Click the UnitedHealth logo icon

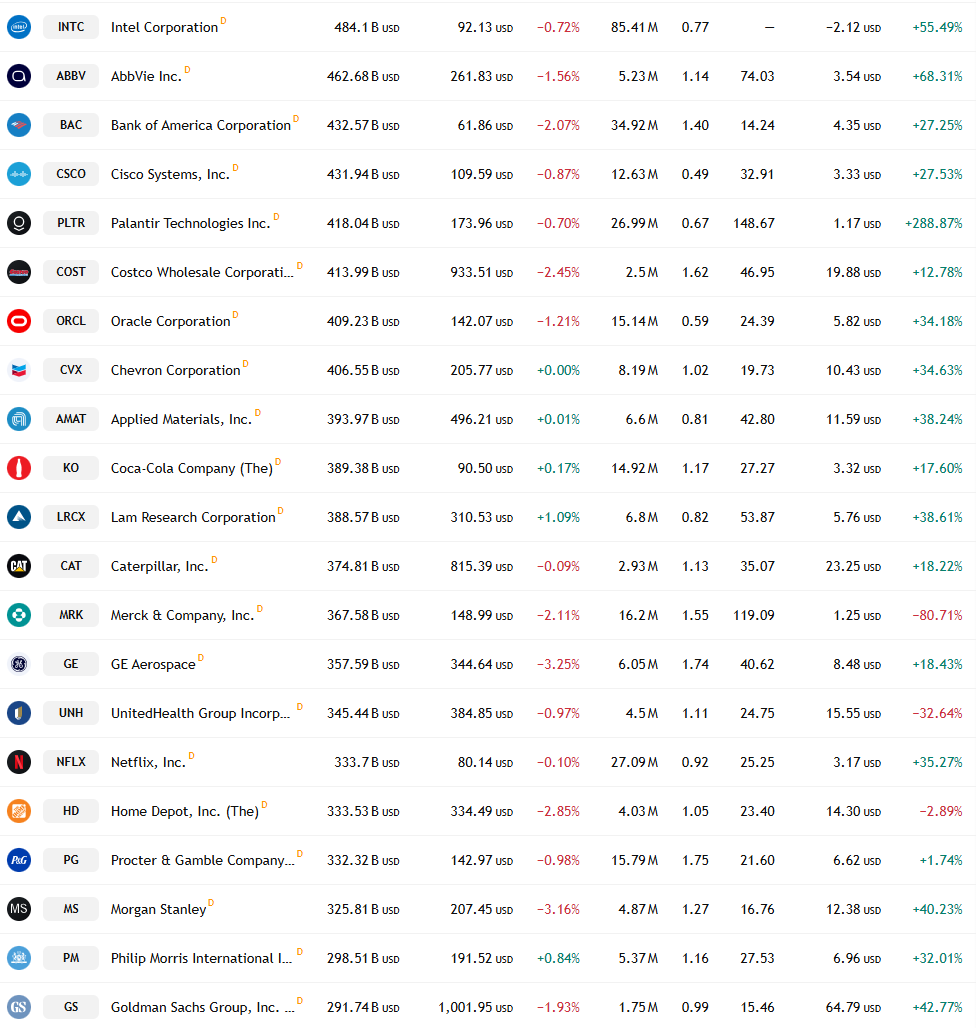[19, 713]
